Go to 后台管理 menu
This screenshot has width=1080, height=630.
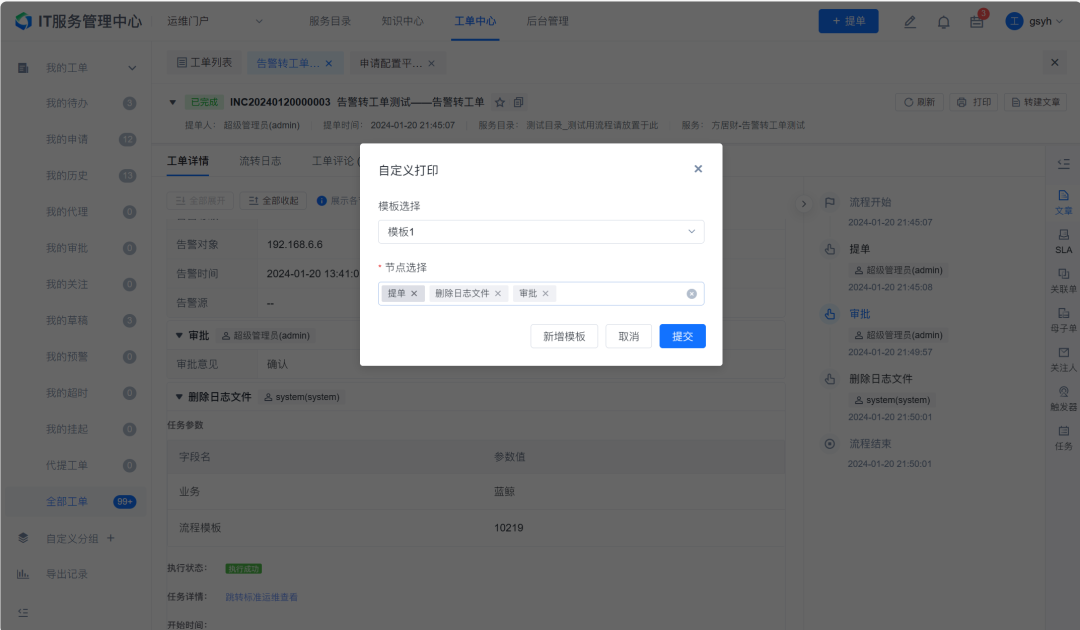click(548, 21)
